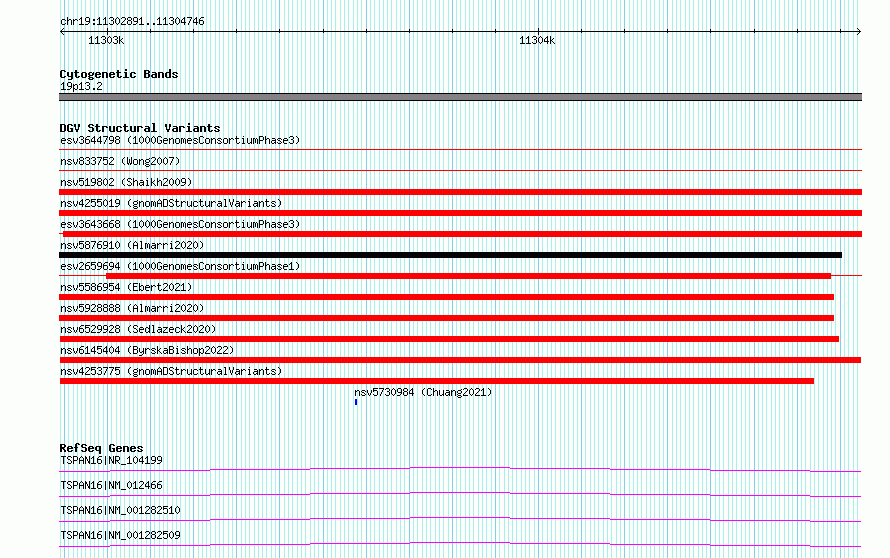Open variant nsv4253775 gnomAD label
This screenshot has width=890, height=558.
(x=171, y=371)
